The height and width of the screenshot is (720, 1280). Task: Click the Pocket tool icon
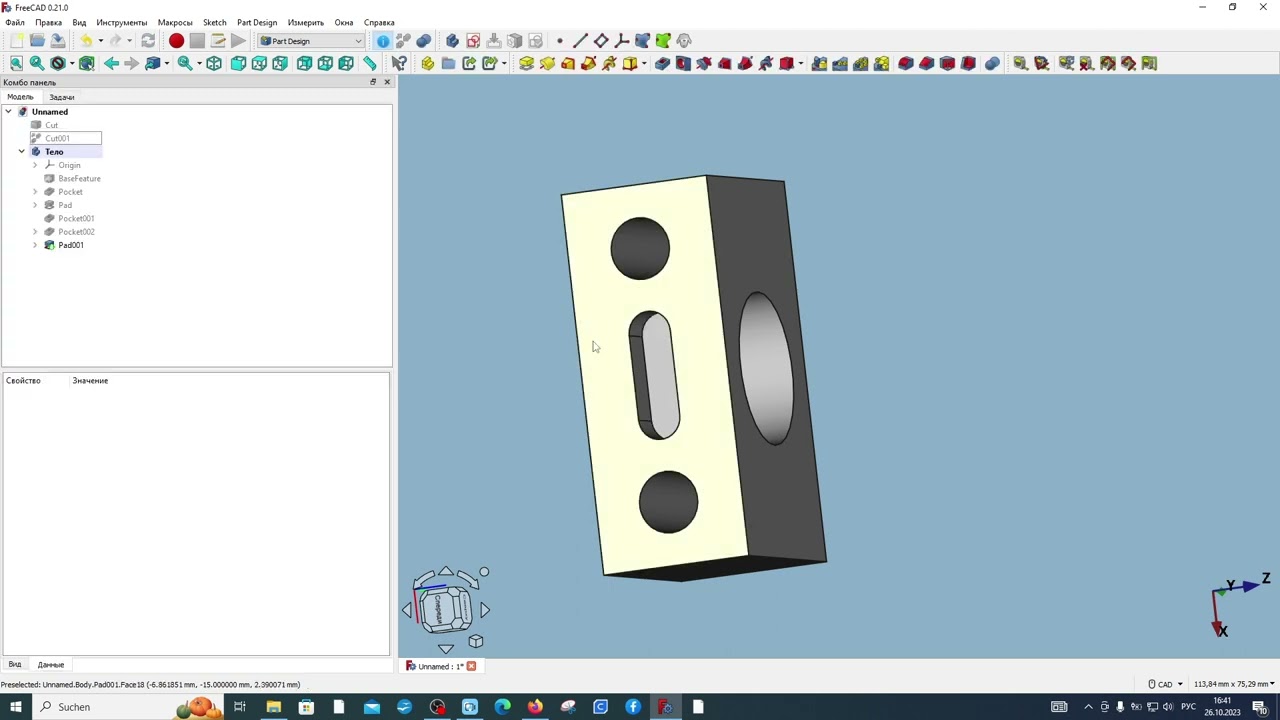click(662, 64)
